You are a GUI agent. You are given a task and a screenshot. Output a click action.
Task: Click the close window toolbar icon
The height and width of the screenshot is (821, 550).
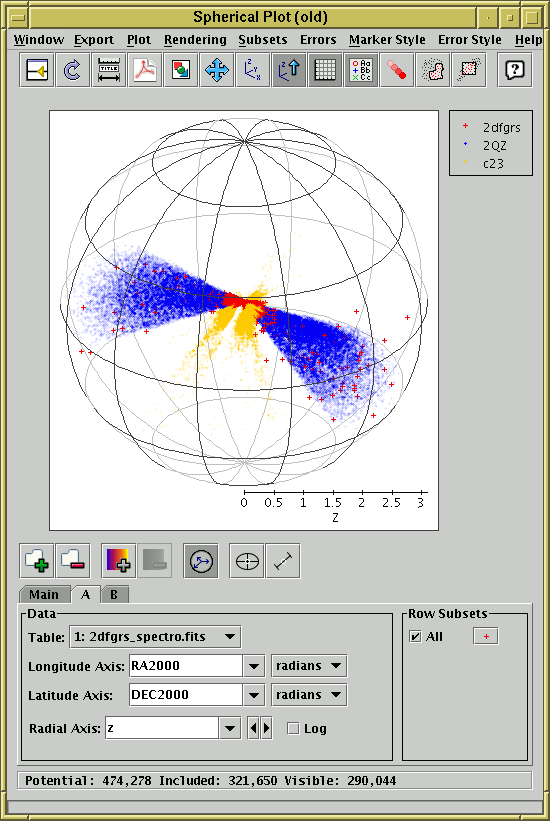[37, 70]
